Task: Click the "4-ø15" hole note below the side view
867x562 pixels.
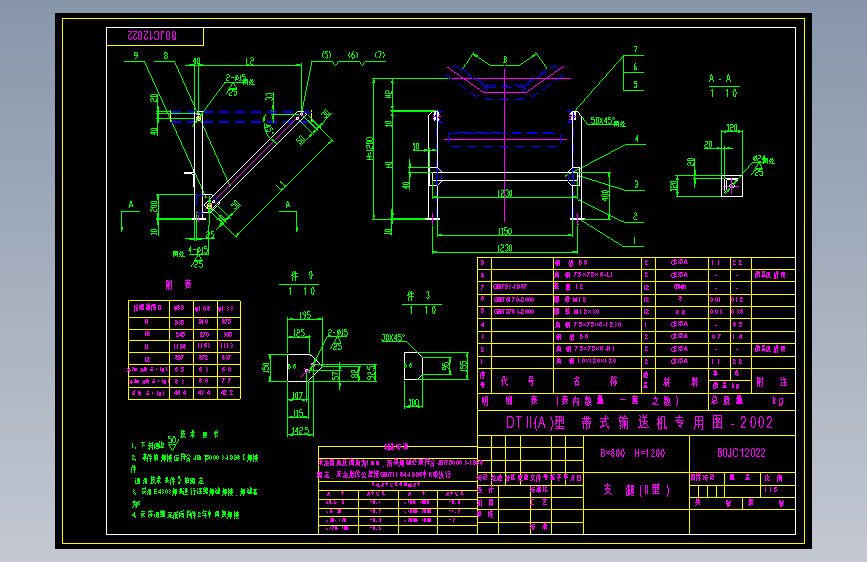Action: point(198,251)
